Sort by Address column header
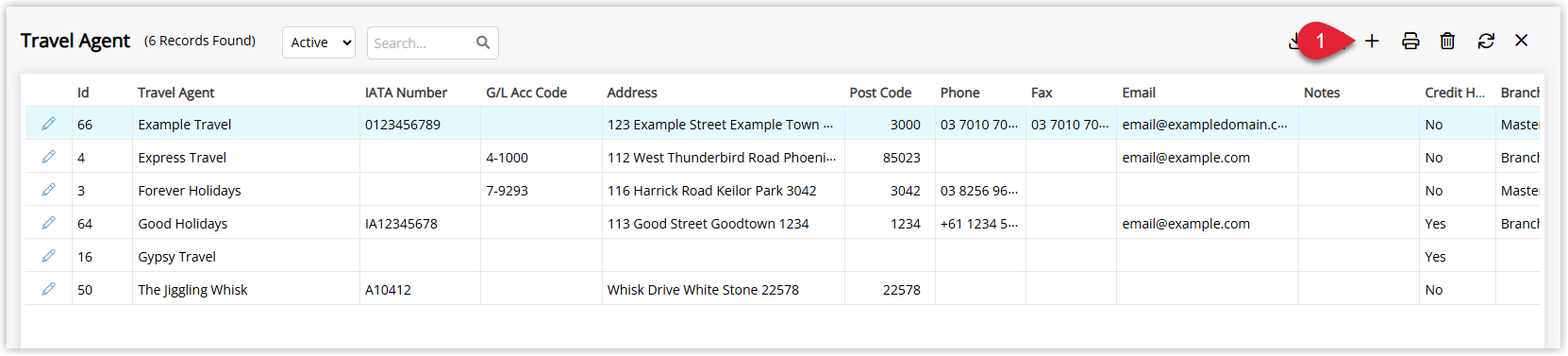The width and height of the screenshot is (1568, 356). [632, 93]
